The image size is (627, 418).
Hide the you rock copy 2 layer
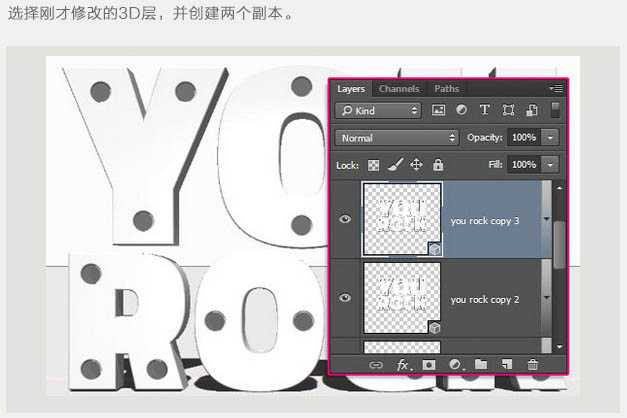(346, 298)
